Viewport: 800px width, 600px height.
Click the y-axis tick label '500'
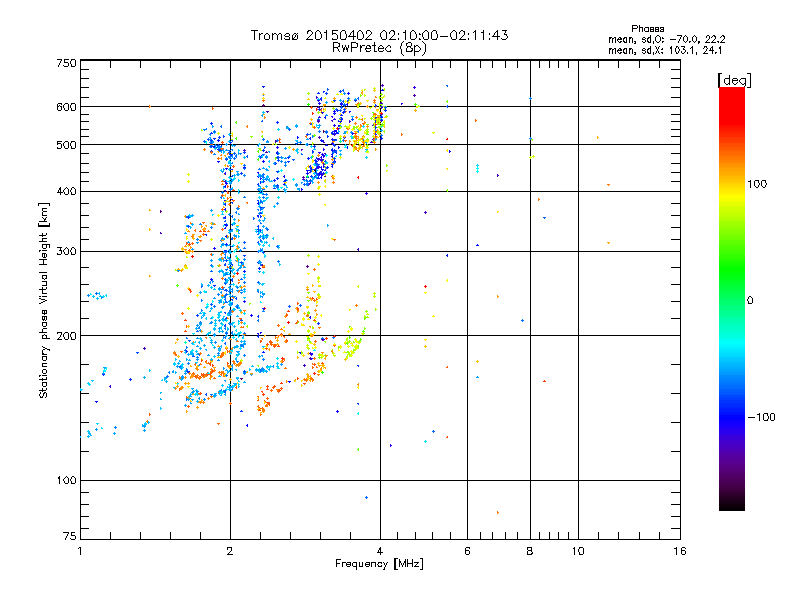(x=66, y=145)
